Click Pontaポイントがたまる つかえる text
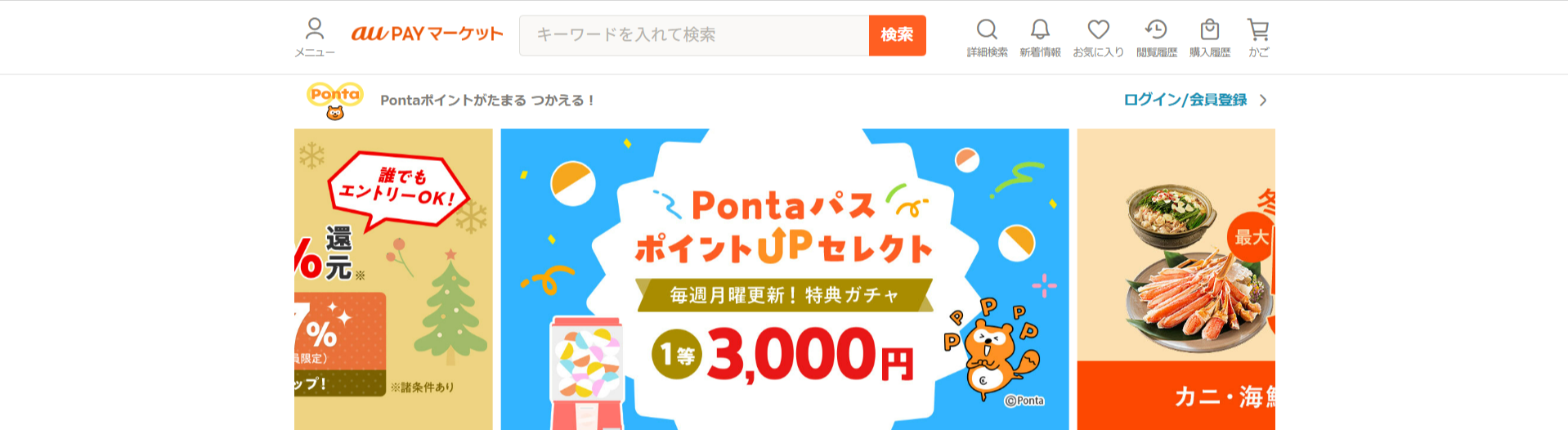The image size is (1568, 430). click(x=487, y=101)
